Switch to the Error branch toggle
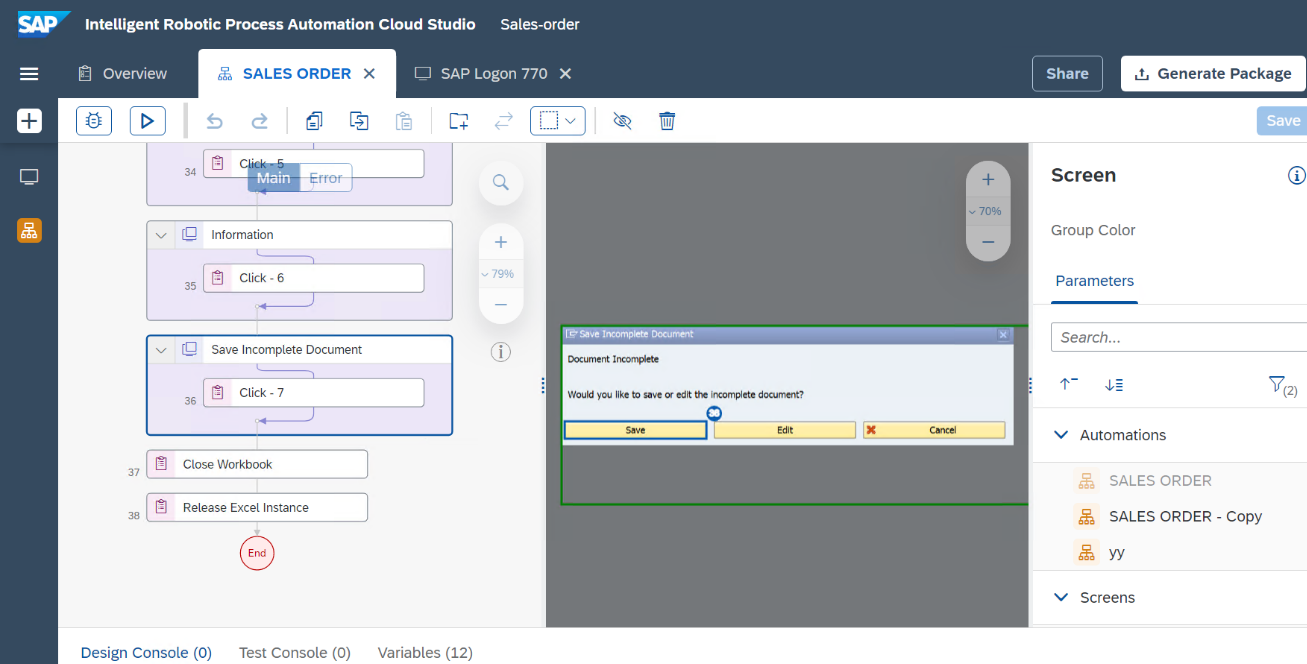Image resolution: width=1307 pixels, height=664 pixels. (326, 178)
